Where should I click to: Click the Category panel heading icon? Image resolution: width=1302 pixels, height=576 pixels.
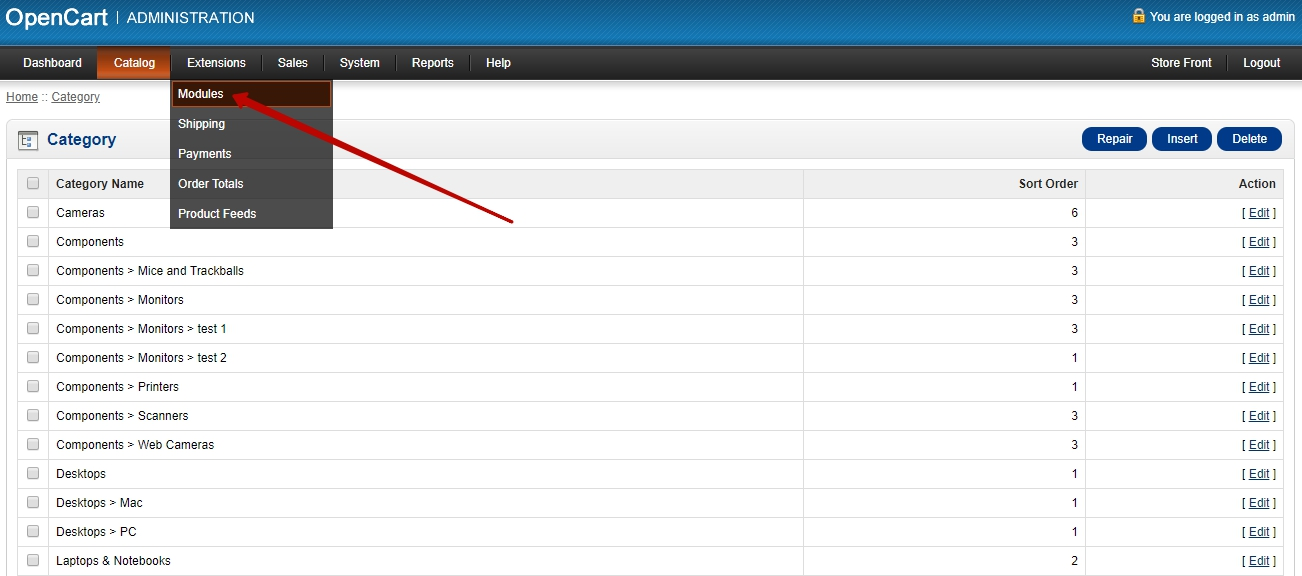(28, 140)
